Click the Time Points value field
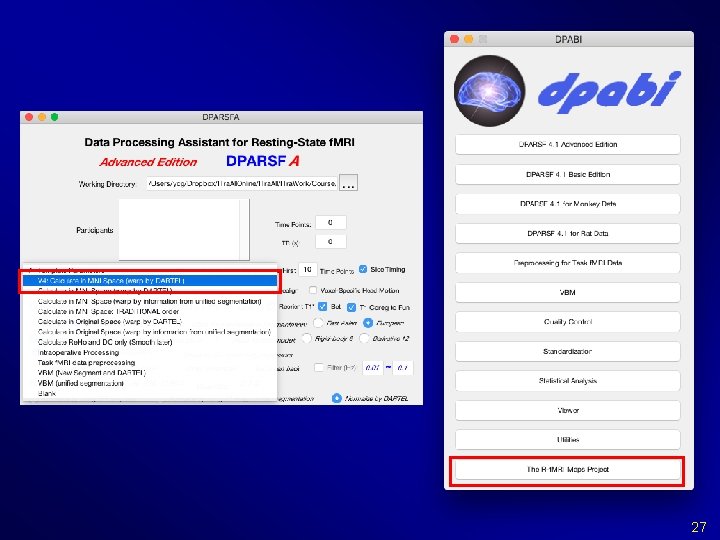Viewport: 720px width, 540px height. point(330,223)
